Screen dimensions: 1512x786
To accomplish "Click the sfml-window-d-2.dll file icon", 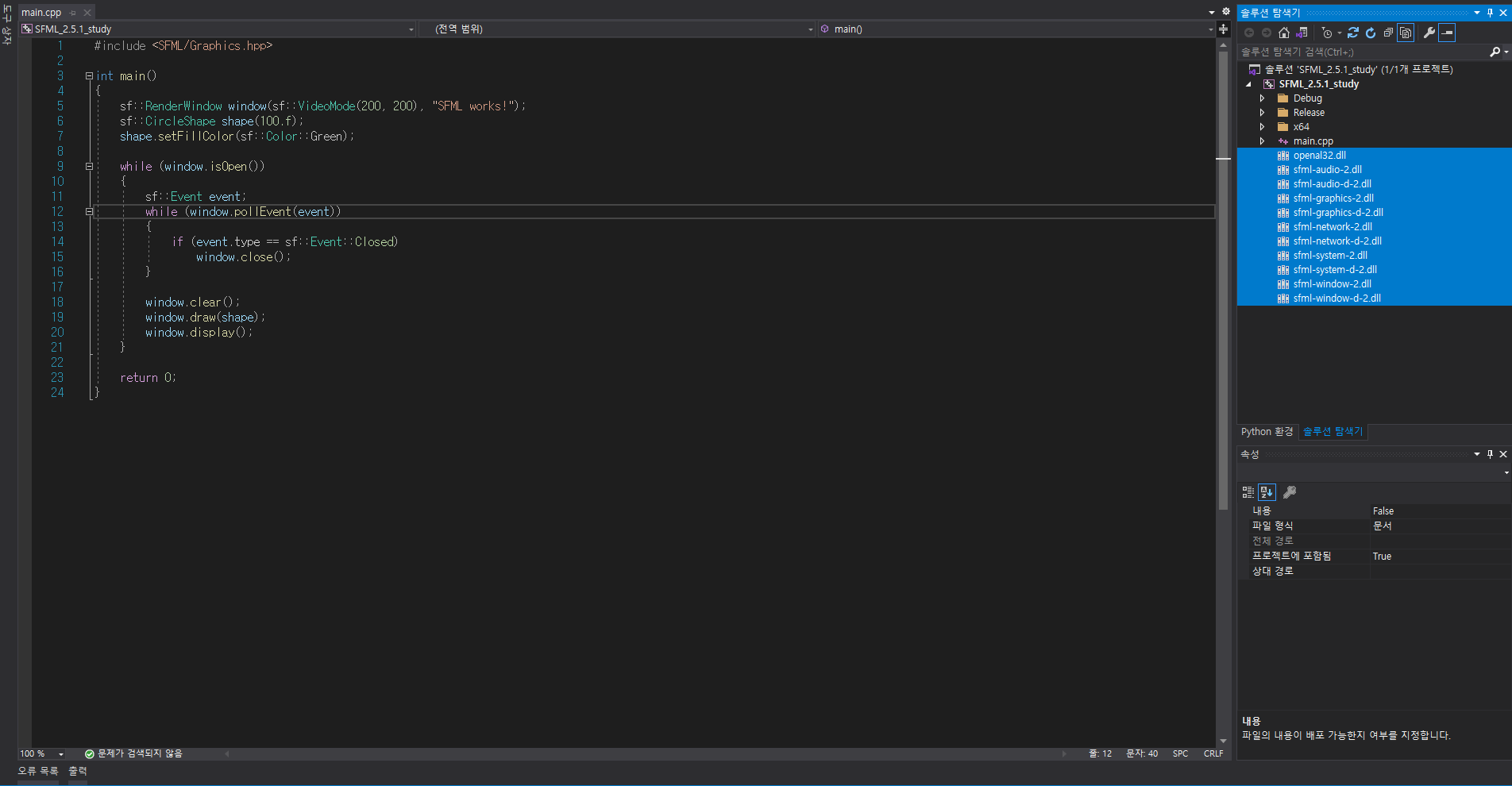I will (1282, 299).
